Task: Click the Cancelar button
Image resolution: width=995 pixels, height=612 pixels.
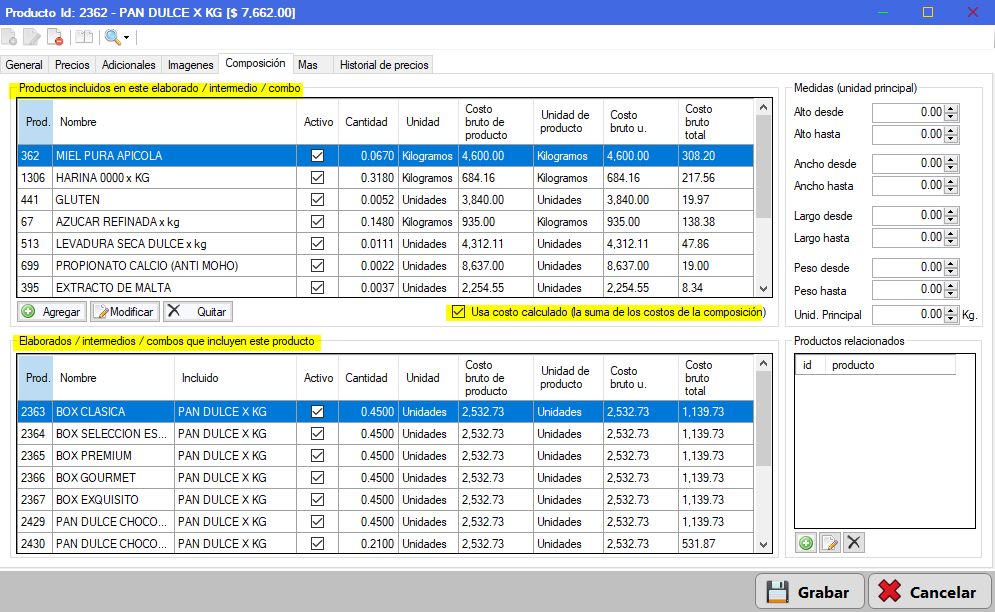Action: [929, 592]
